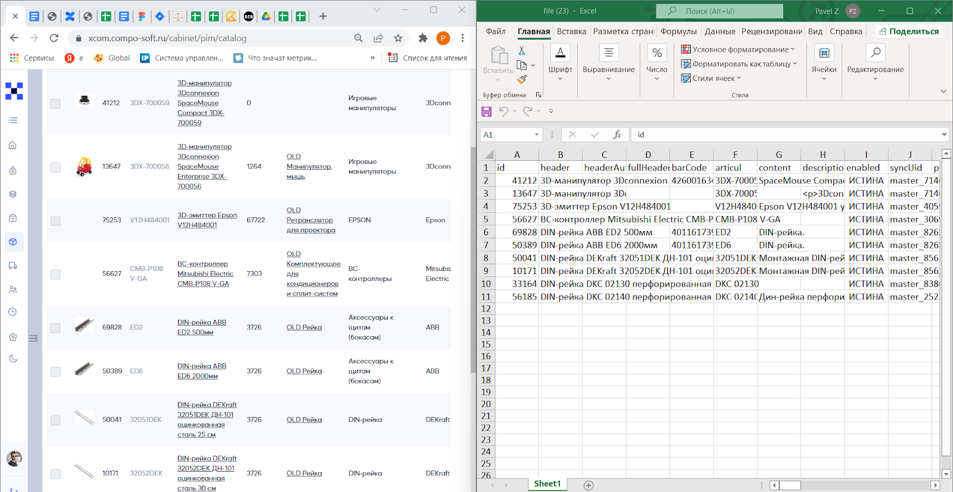
Task: Click the Cut scissors icon in Excel
Action: click(x=521, y=50)
